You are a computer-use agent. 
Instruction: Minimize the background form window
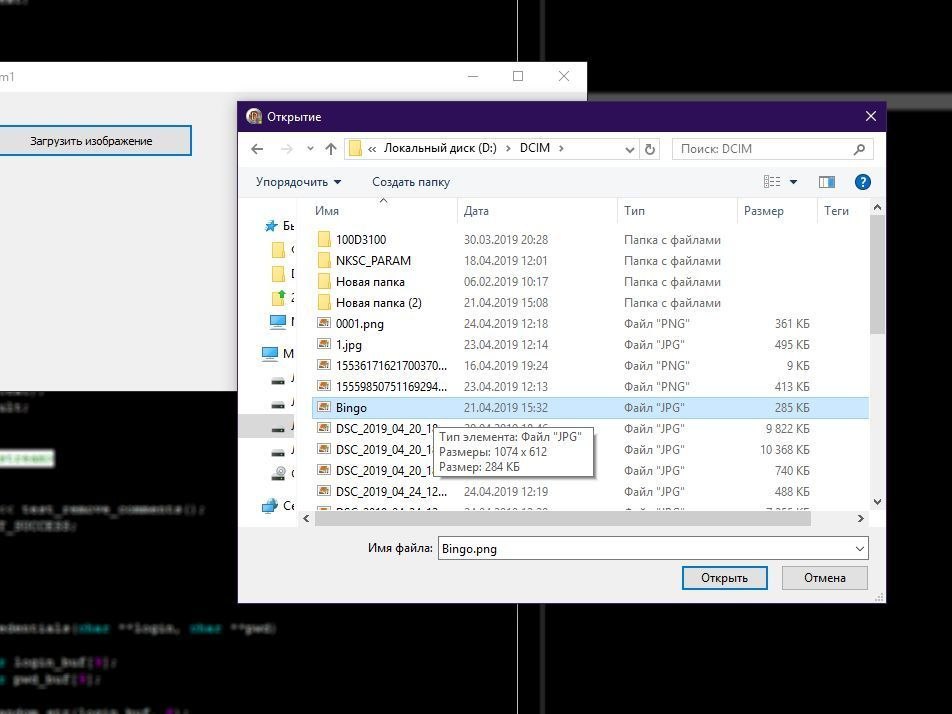[x=473, y=76]
